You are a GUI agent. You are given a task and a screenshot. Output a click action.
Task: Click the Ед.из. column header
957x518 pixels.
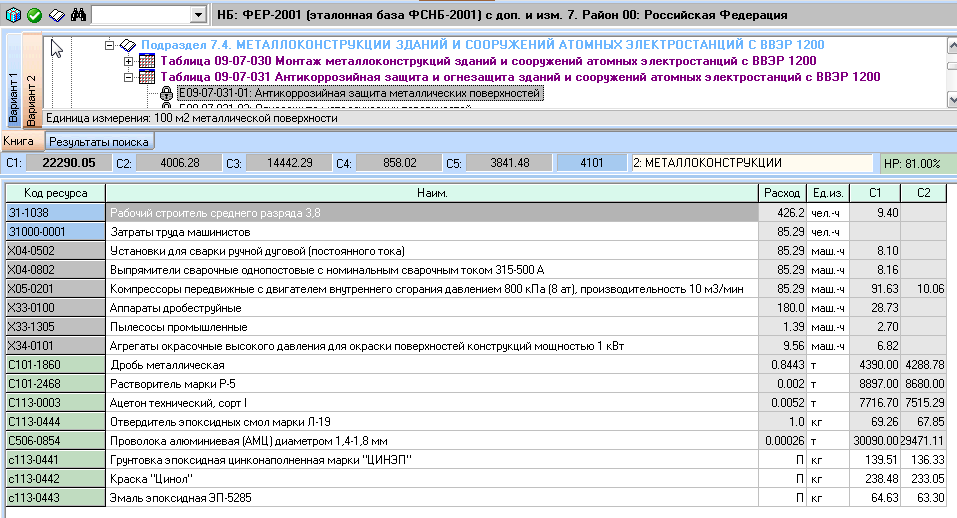[x=828, y=193]
